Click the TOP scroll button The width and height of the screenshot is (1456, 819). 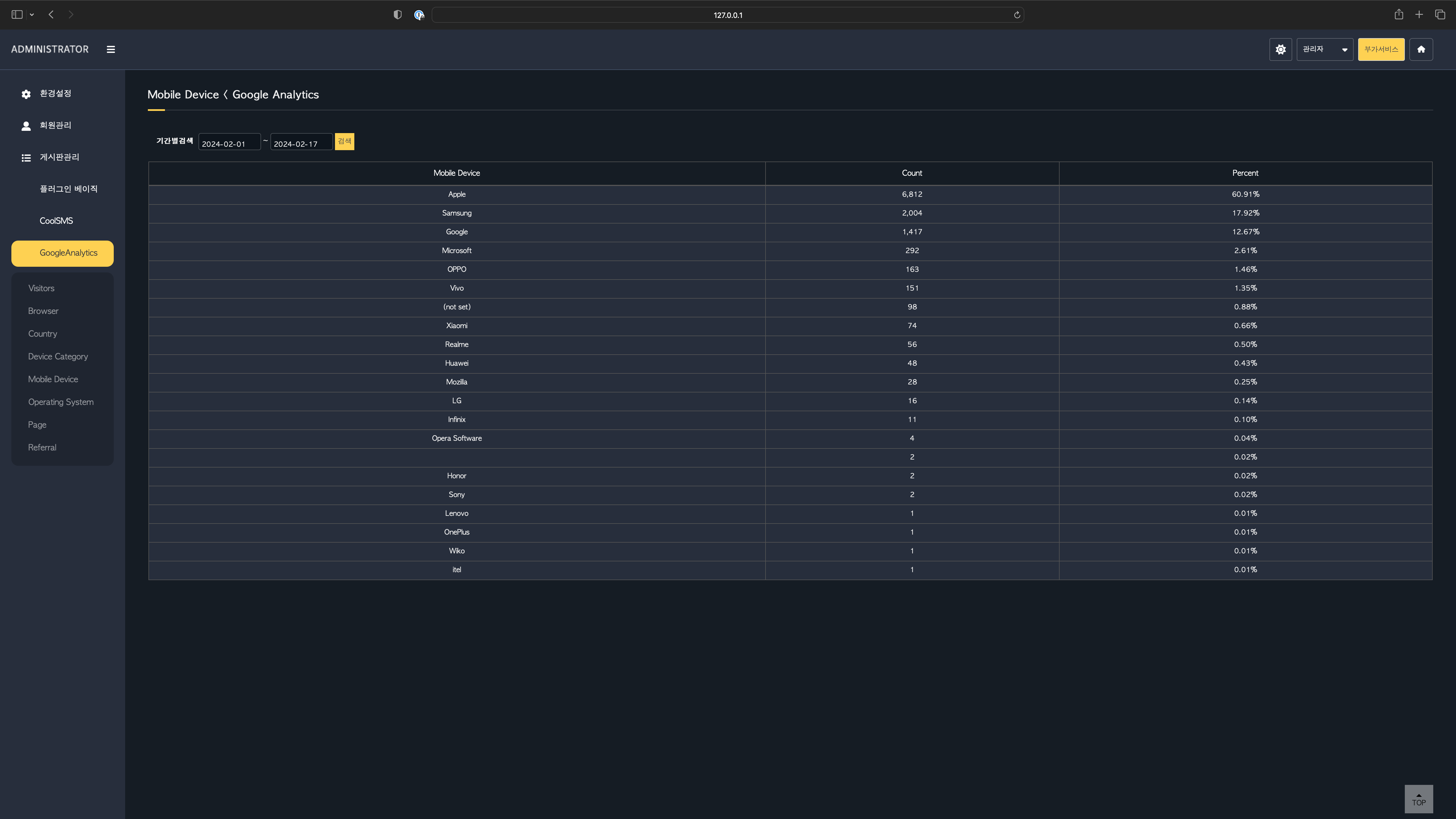1418,799
